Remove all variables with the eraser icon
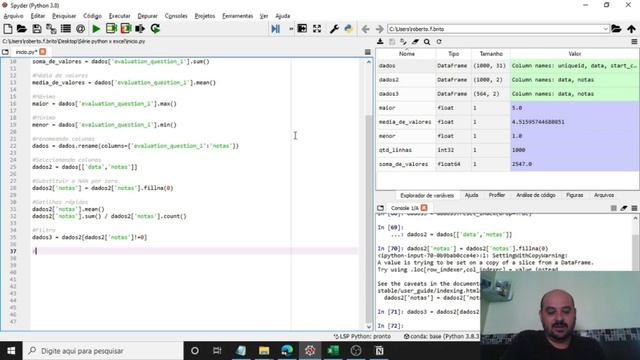Image resolution: width=640 pixels, height=360 pixels. (x=415, y=42)
